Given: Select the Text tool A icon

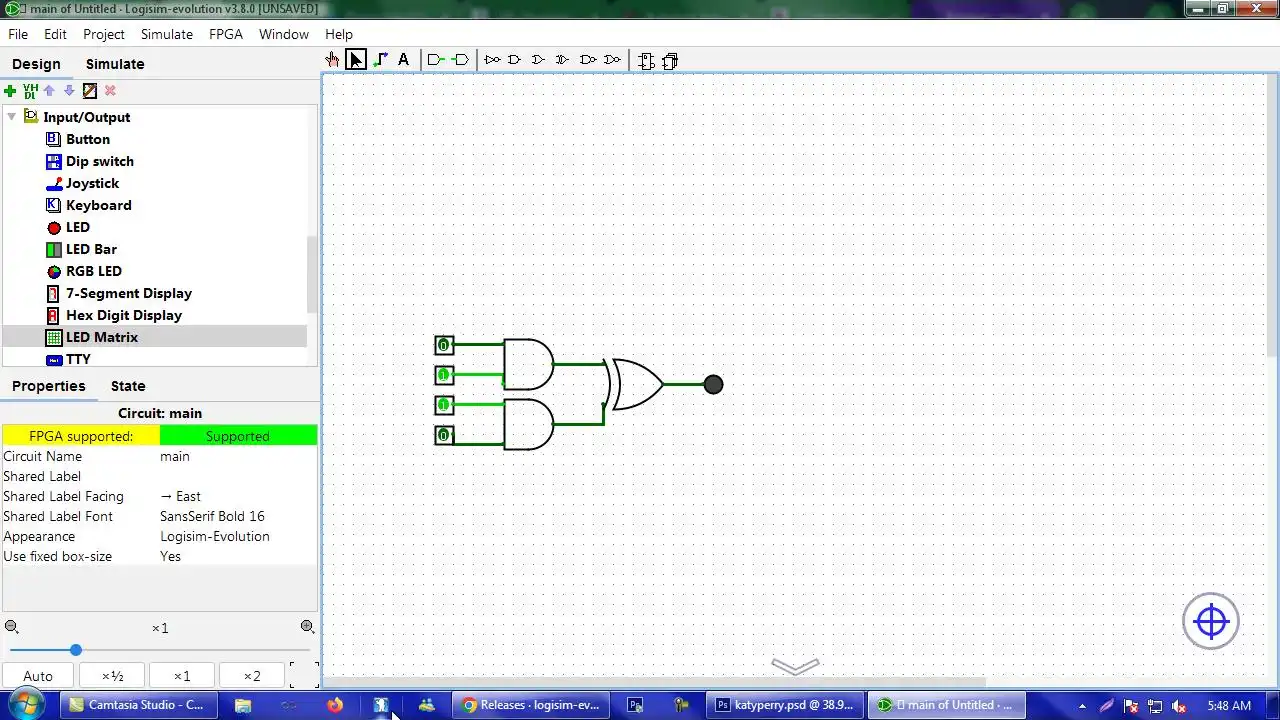Looking at the screenshot, I should coord(404,60).
